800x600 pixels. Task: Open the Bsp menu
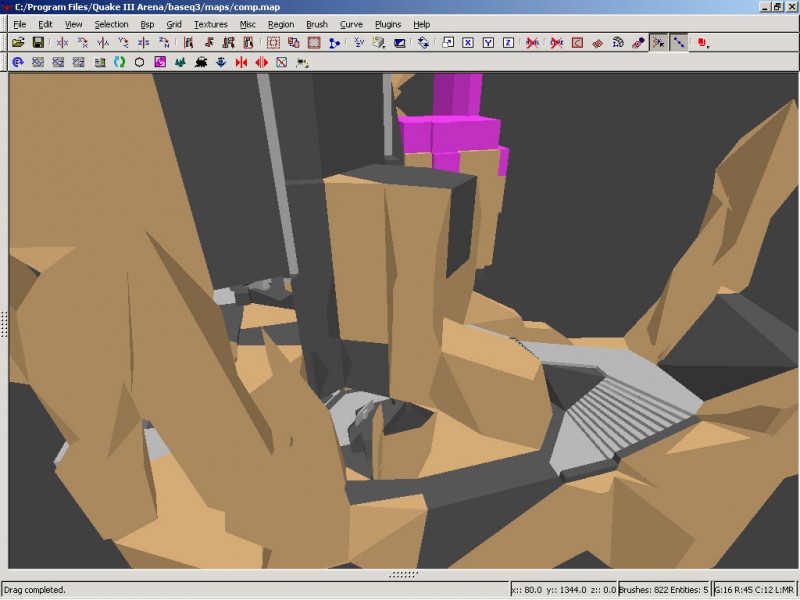(x=147, y=24)
